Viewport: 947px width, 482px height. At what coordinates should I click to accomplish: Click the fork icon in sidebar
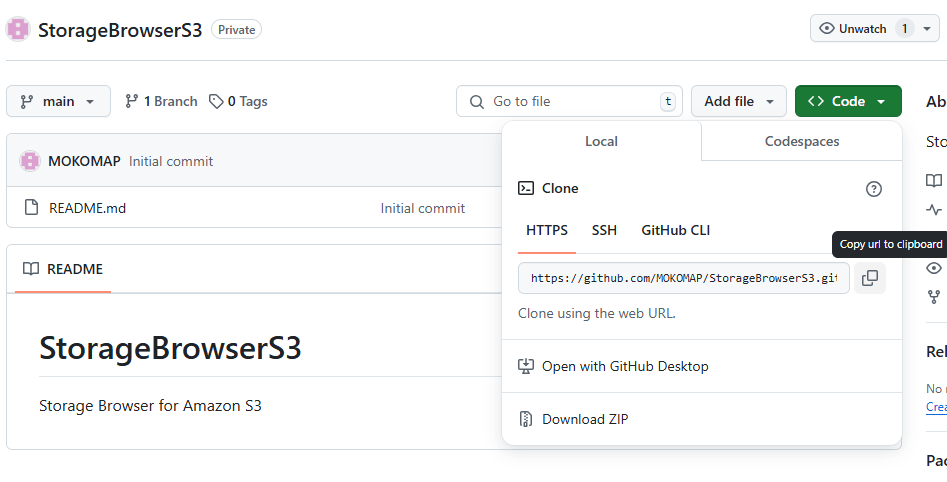coord(934,297)
